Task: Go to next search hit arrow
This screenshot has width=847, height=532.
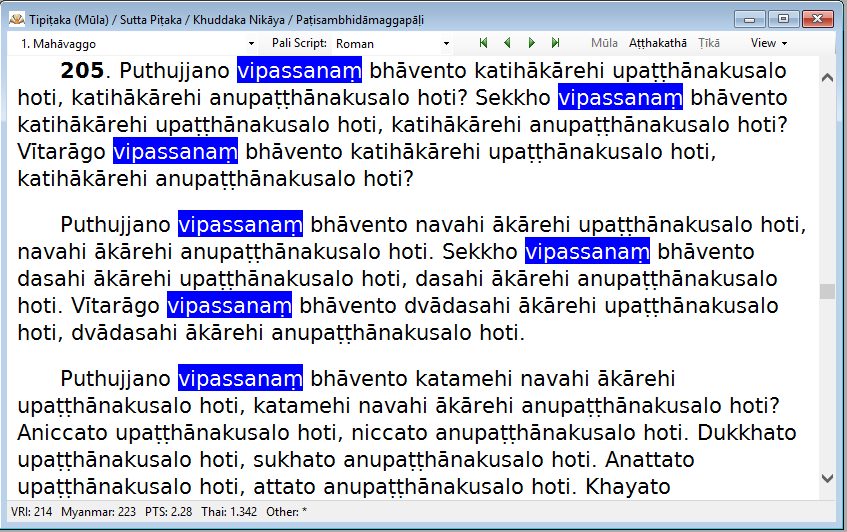Action: [531, 43]
